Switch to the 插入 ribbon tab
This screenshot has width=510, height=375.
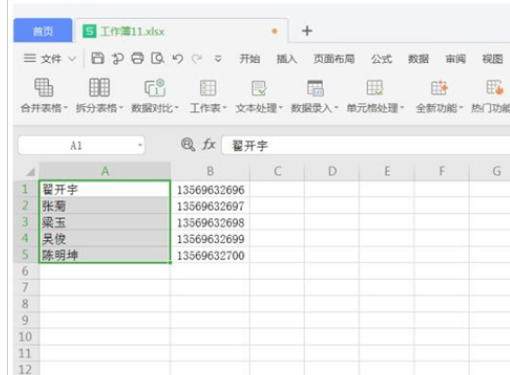287,59
